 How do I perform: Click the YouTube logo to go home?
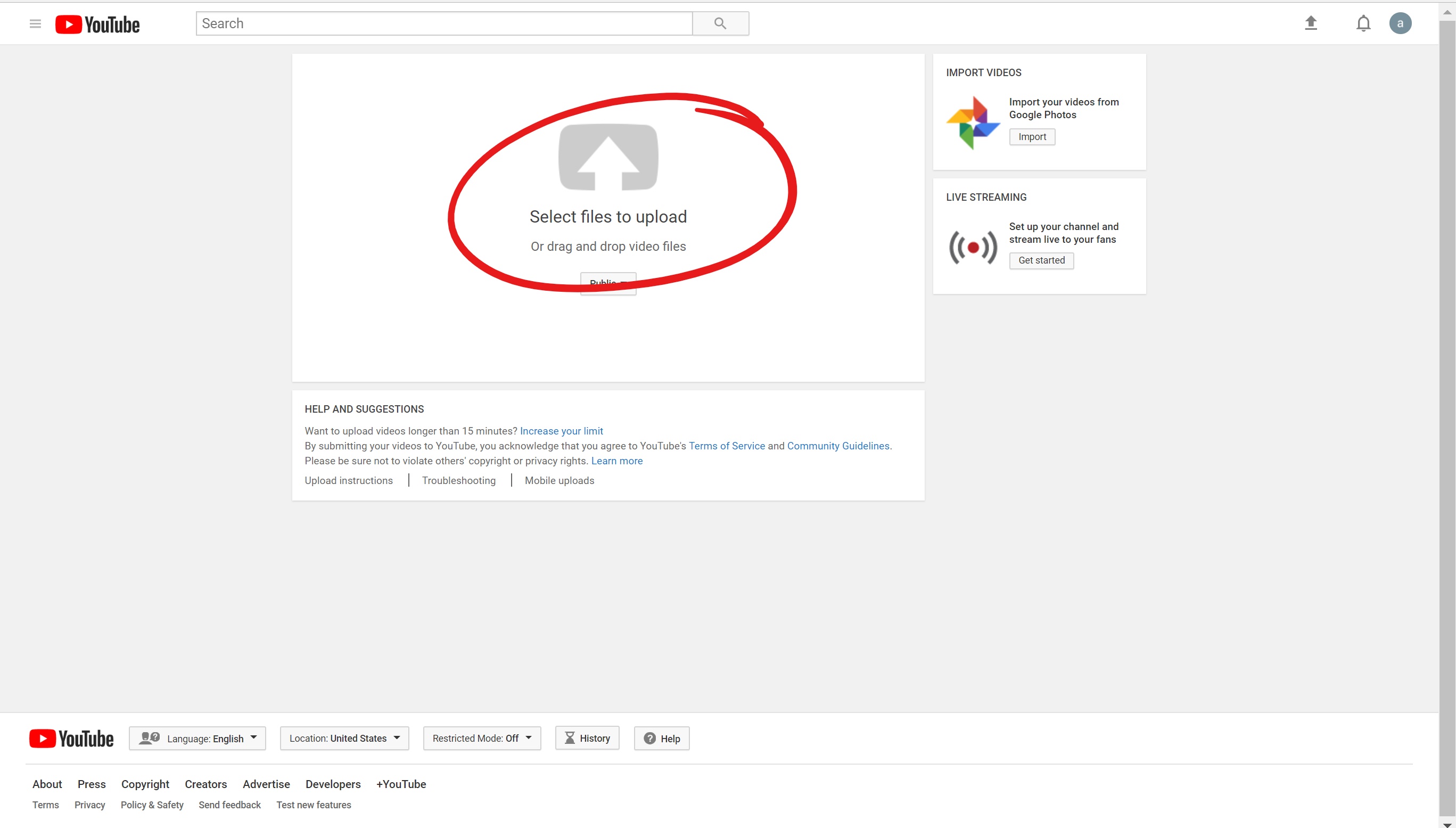click(x=97, y=23)
